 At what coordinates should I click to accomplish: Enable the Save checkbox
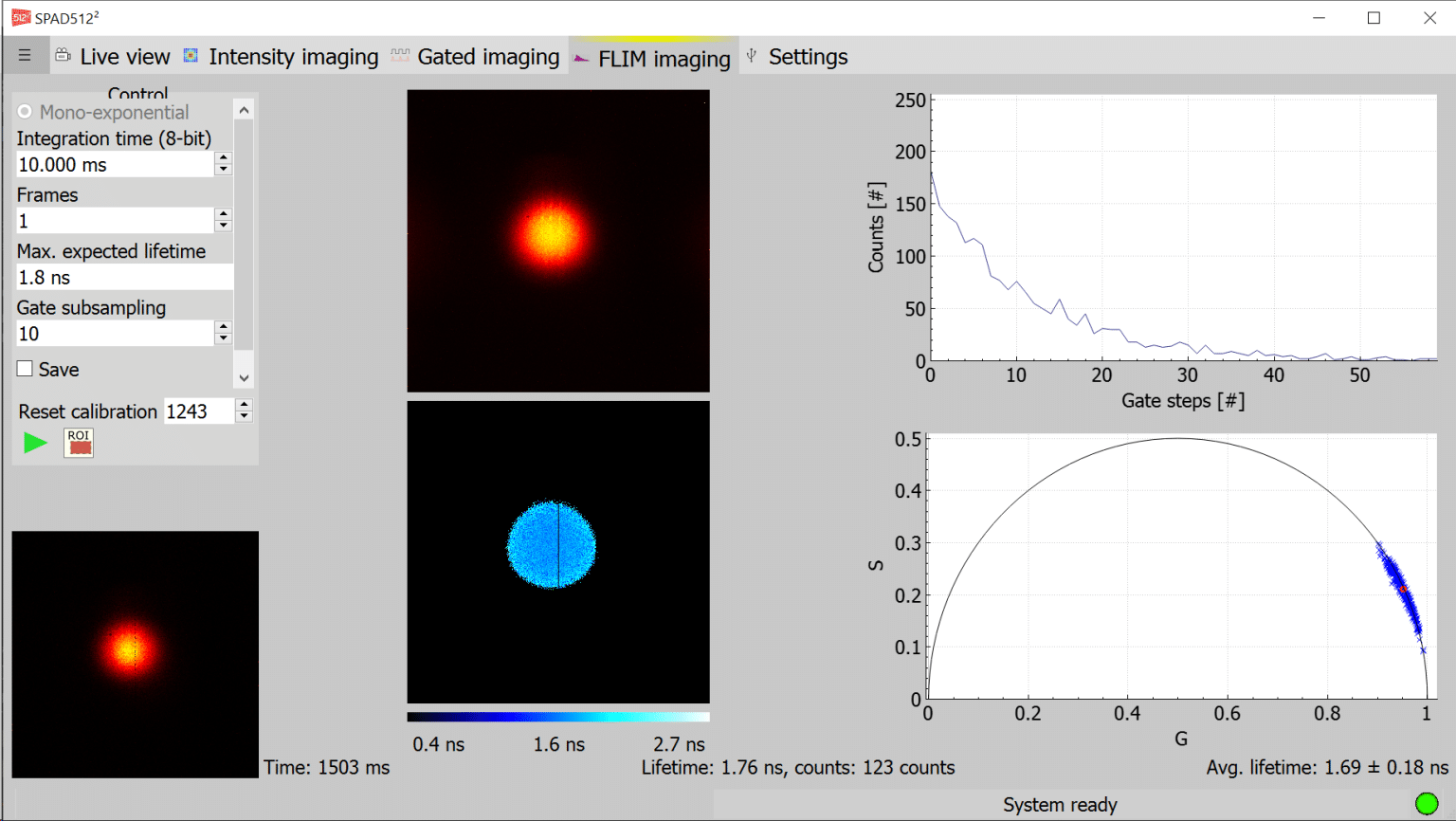pos(25,369)
